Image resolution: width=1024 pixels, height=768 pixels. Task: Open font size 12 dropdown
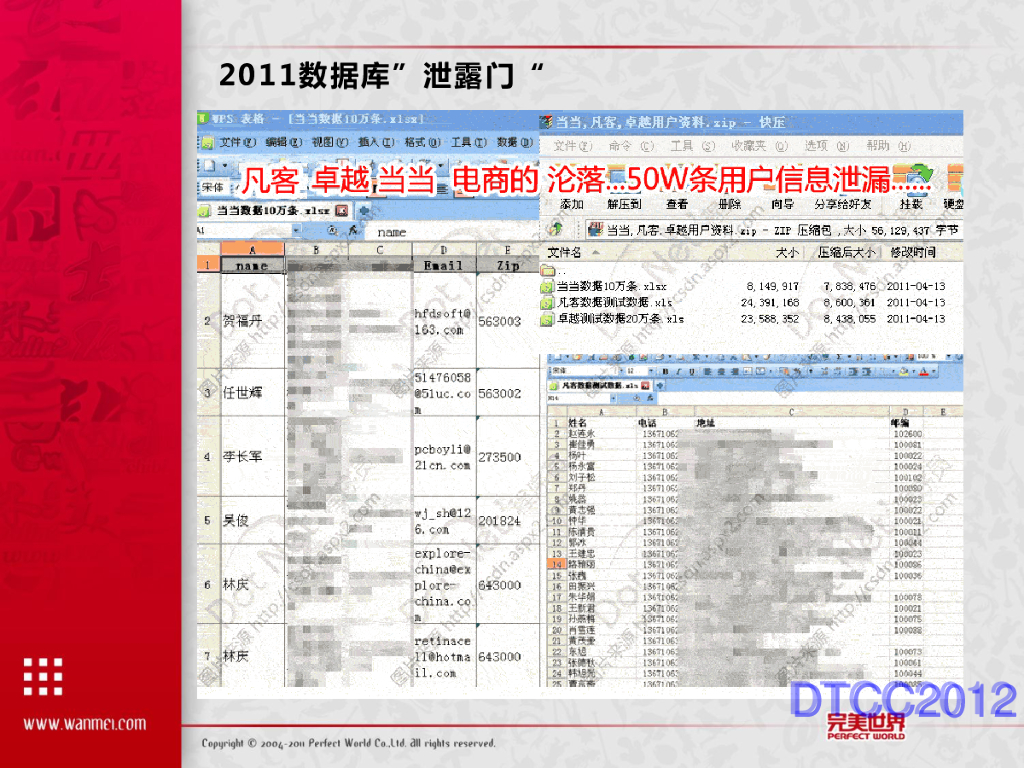tap(651, 371)
